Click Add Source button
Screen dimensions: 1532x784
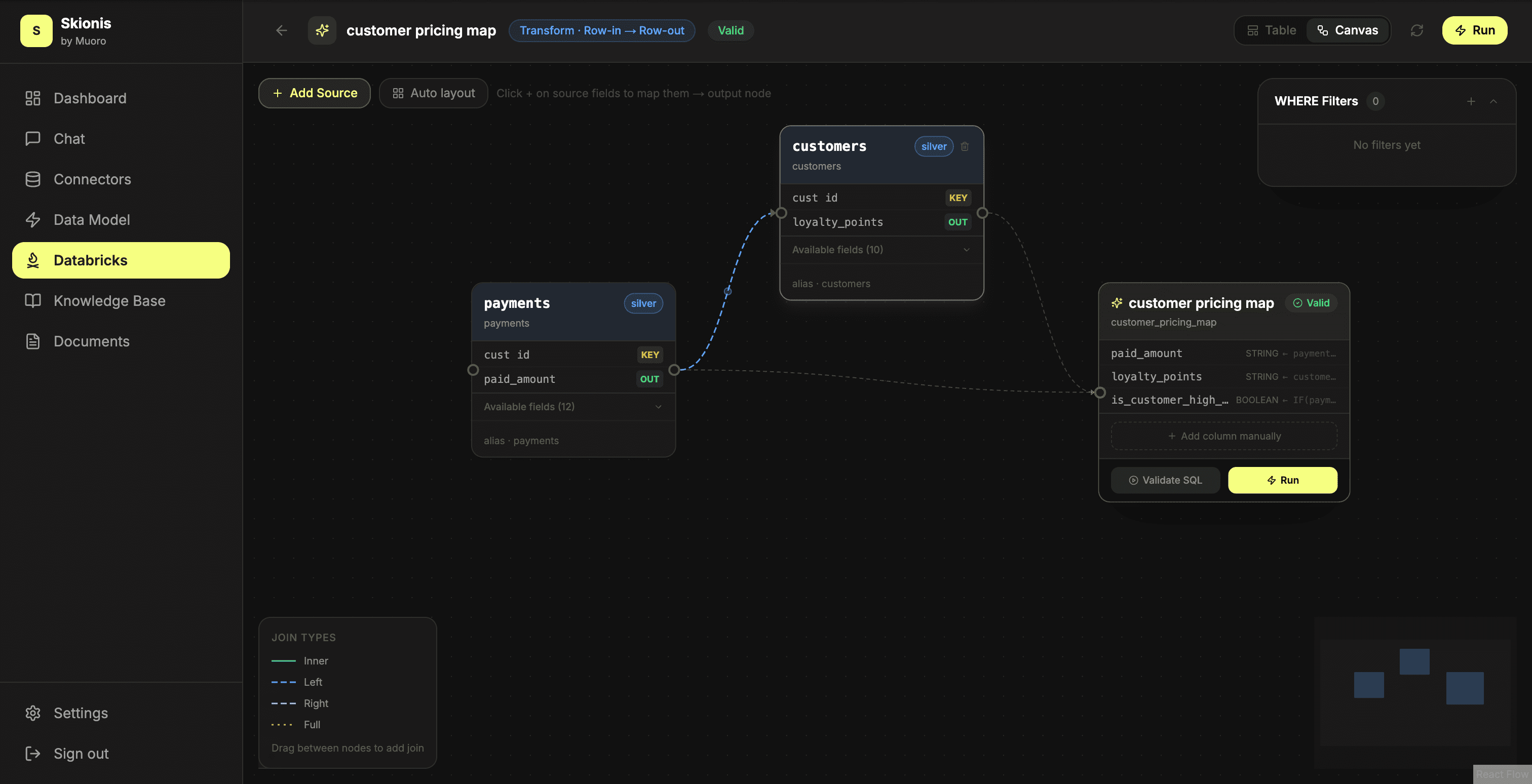point(315,93)
